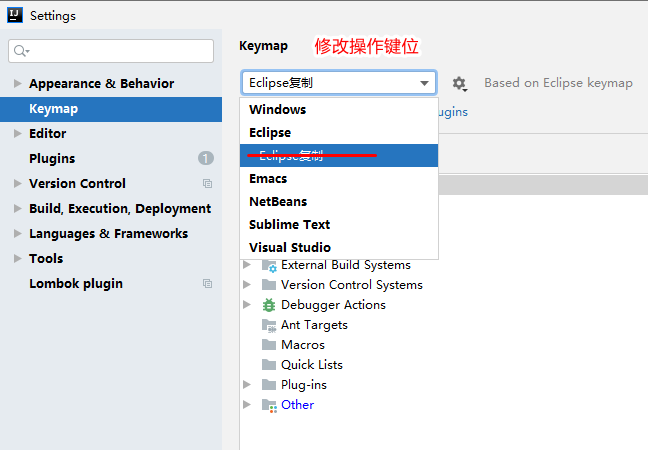Click 'Based on Eclipse keymap' text
This screenshot has height=450, width=648.
558,83
